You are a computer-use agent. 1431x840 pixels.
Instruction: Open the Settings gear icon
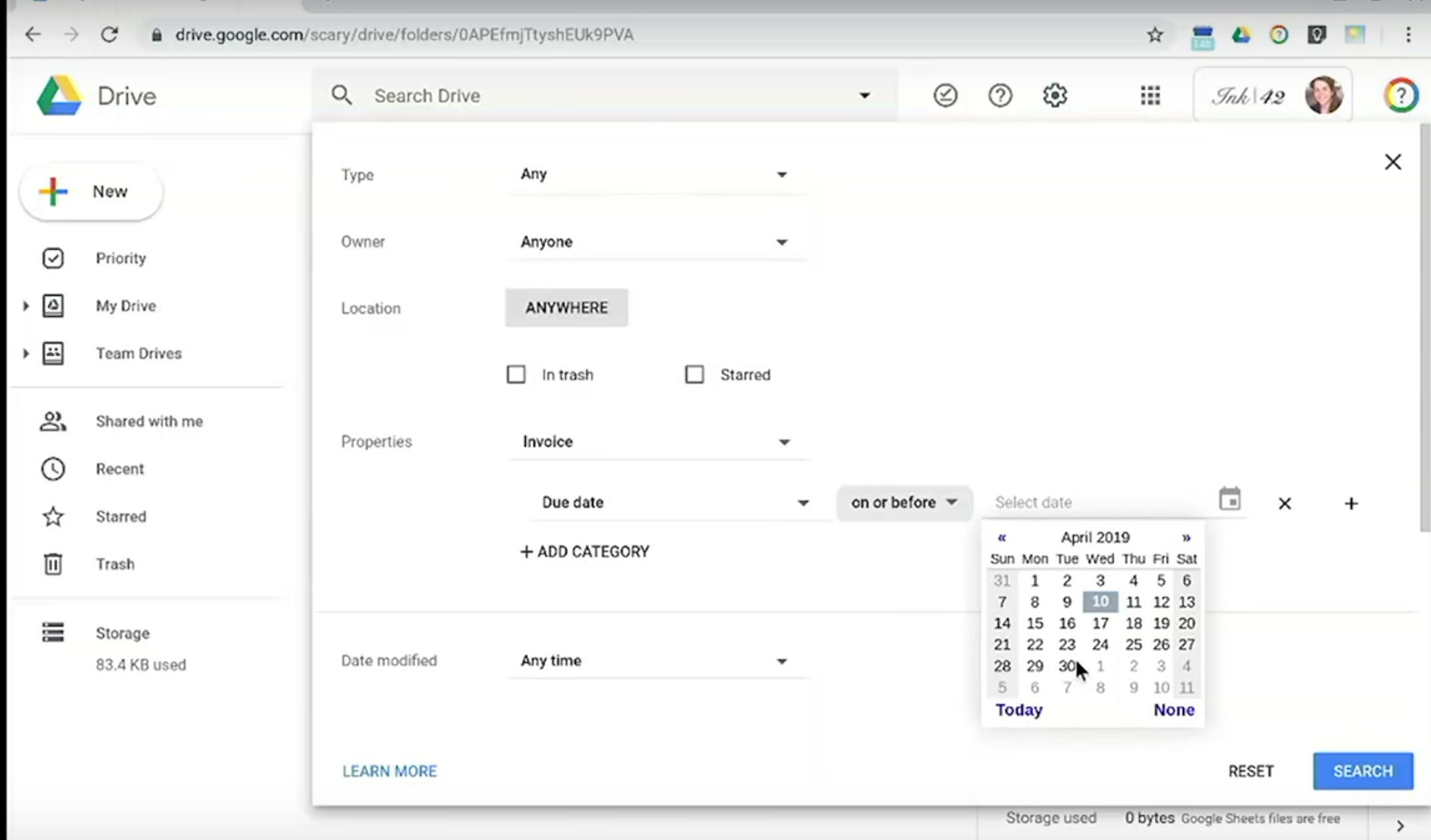coord(1054,96)
